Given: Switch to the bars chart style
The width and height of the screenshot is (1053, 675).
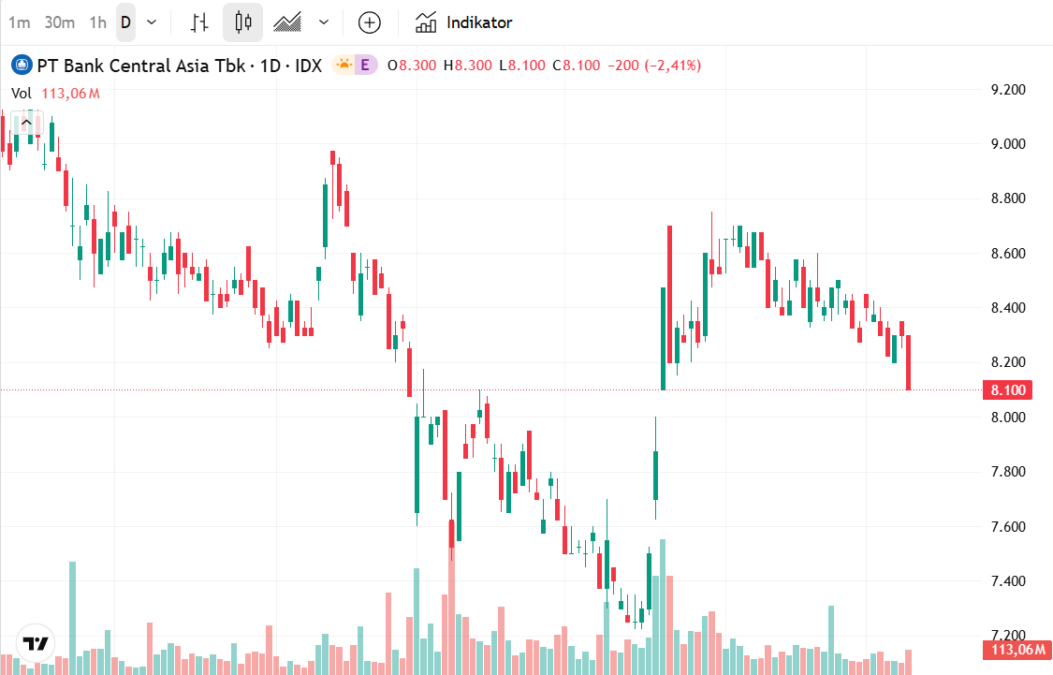Looking at the screenshot, I should tap(199, 22).
